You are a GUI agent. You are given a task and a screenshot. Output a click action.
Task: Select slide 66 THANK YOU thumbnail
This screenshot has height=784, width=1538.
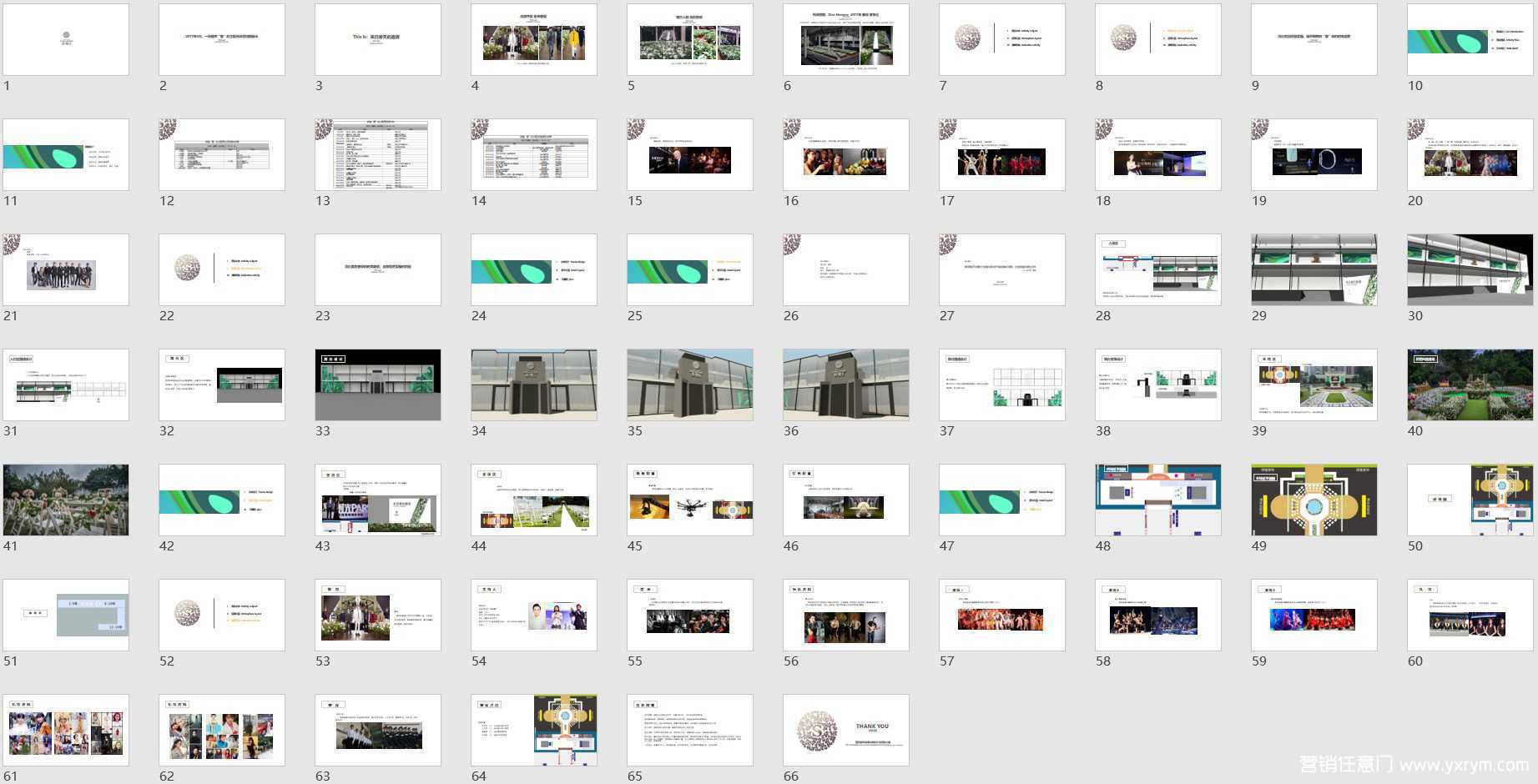click(846, 730)
